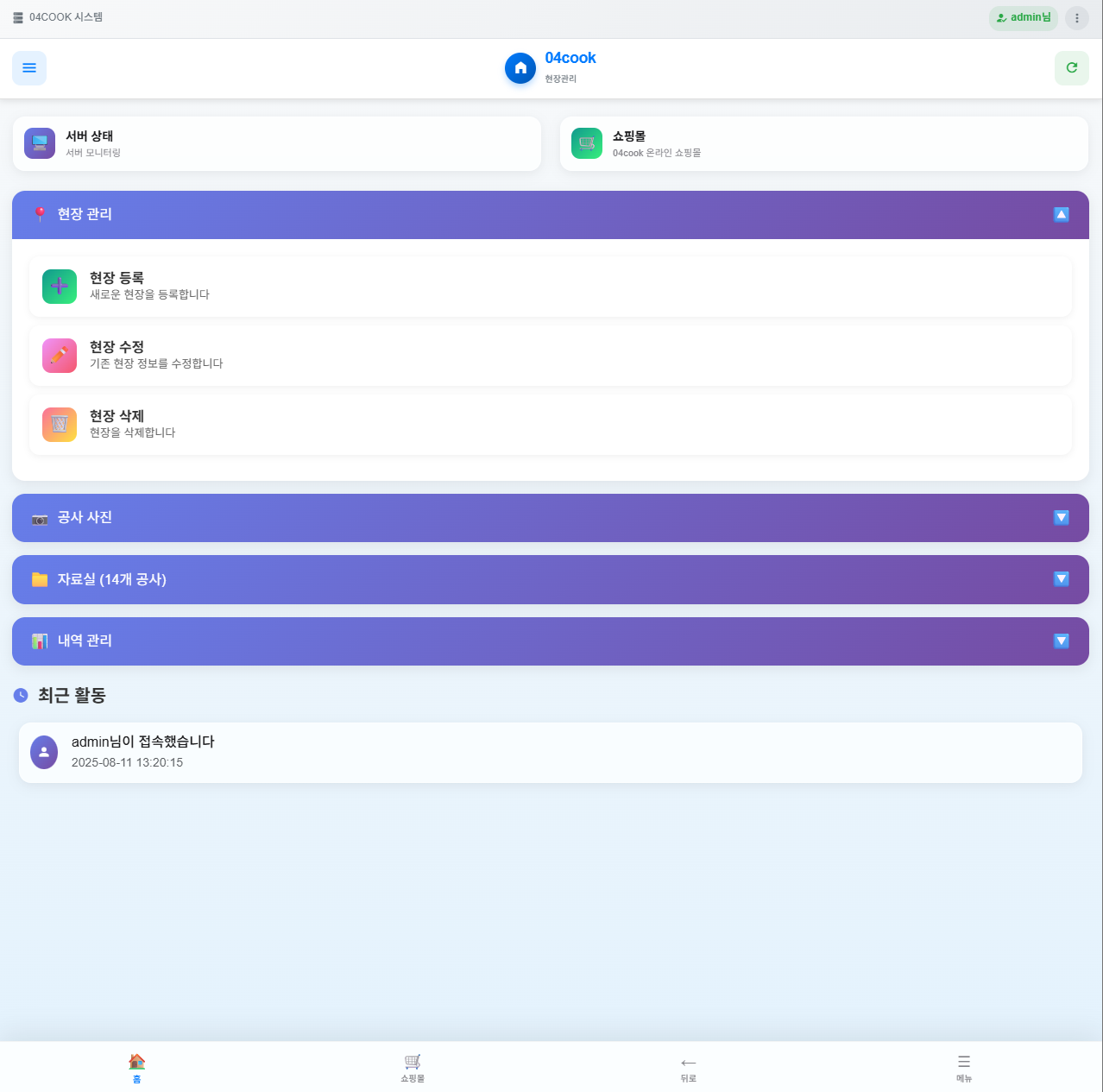The image size is (1103, 1092).
Task: Click the 04cook title text
Action: click(570, 58)
